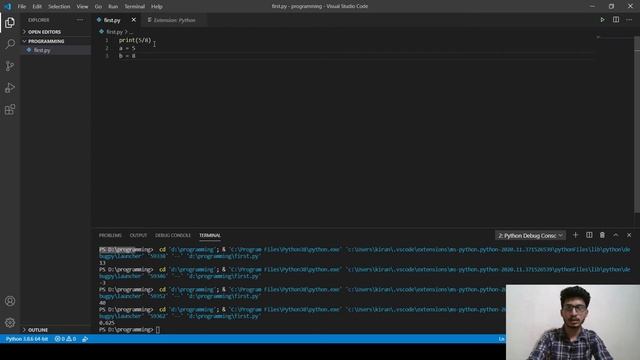
Task: Run Python file with play icon
Action: point(602,20)
